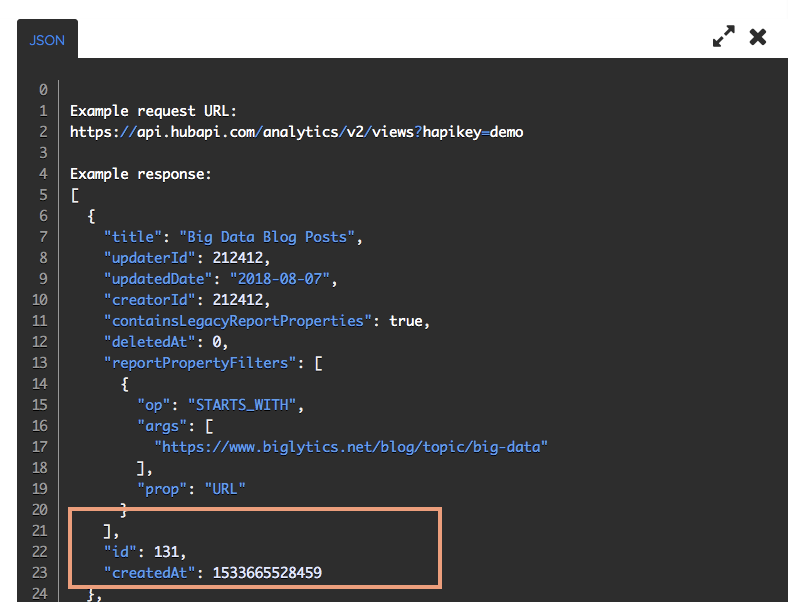Click the "creatorId" key
Image resolution: width=788 pixels, height=602 pixels.
point(149,300)
